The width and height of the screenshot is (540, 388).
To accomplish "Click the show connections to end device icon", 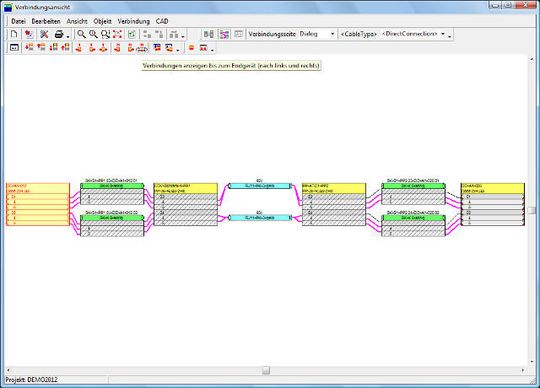I will click(x=142, y=48).
